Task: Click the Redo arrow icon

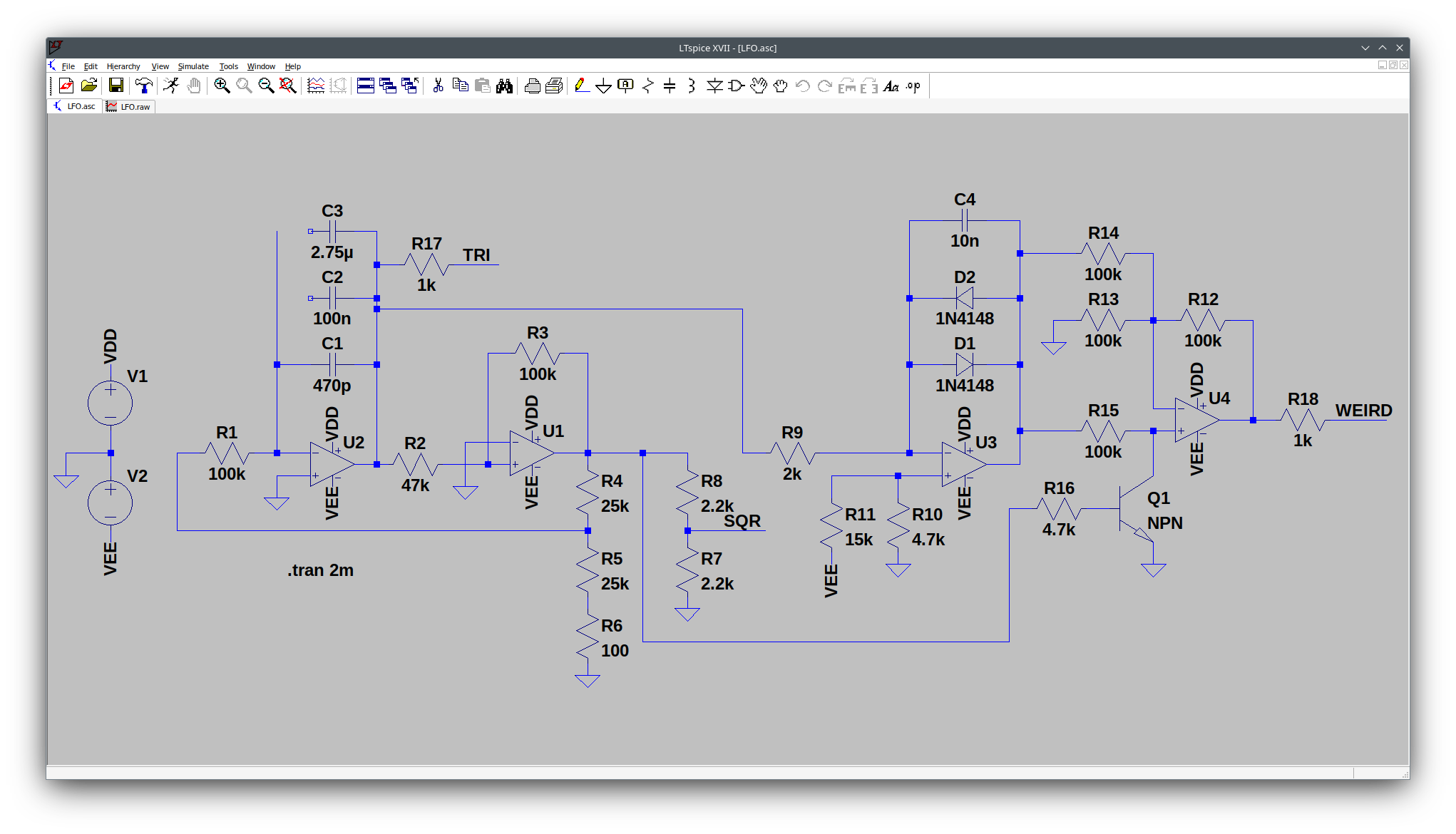Action: pos(825,86)
